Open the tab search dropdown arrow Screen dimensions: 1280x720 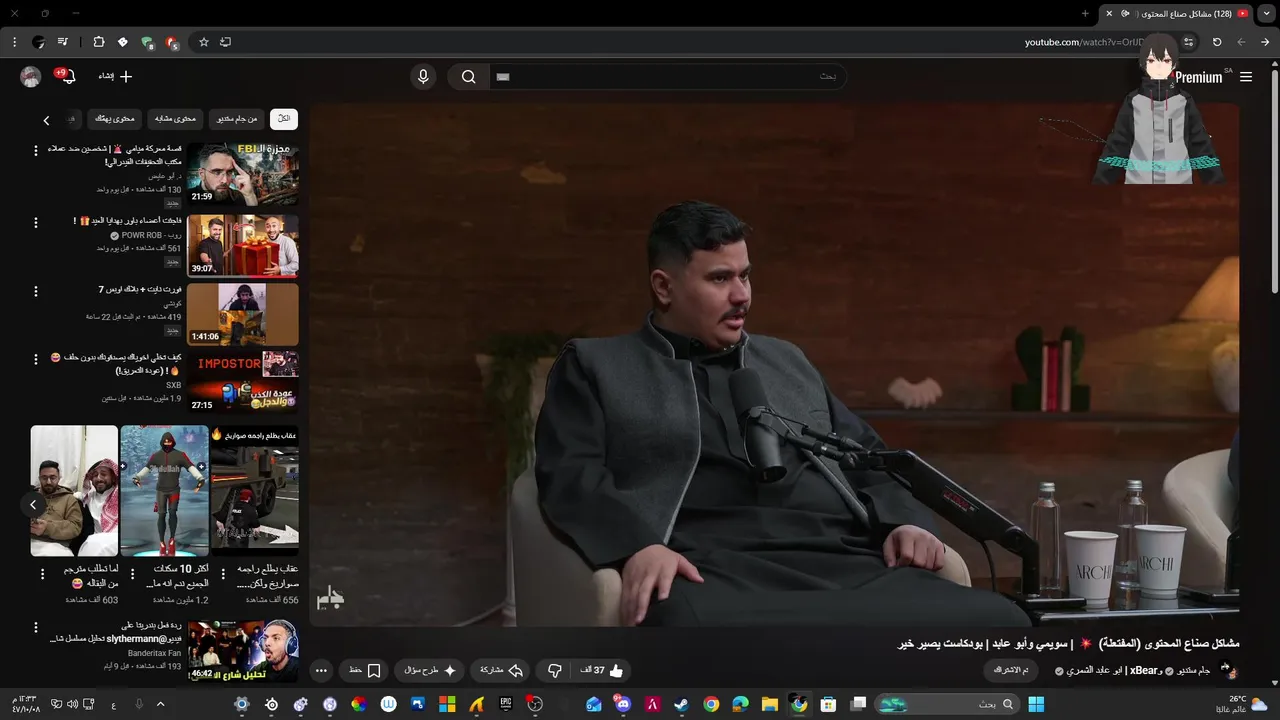(1266, 13)
